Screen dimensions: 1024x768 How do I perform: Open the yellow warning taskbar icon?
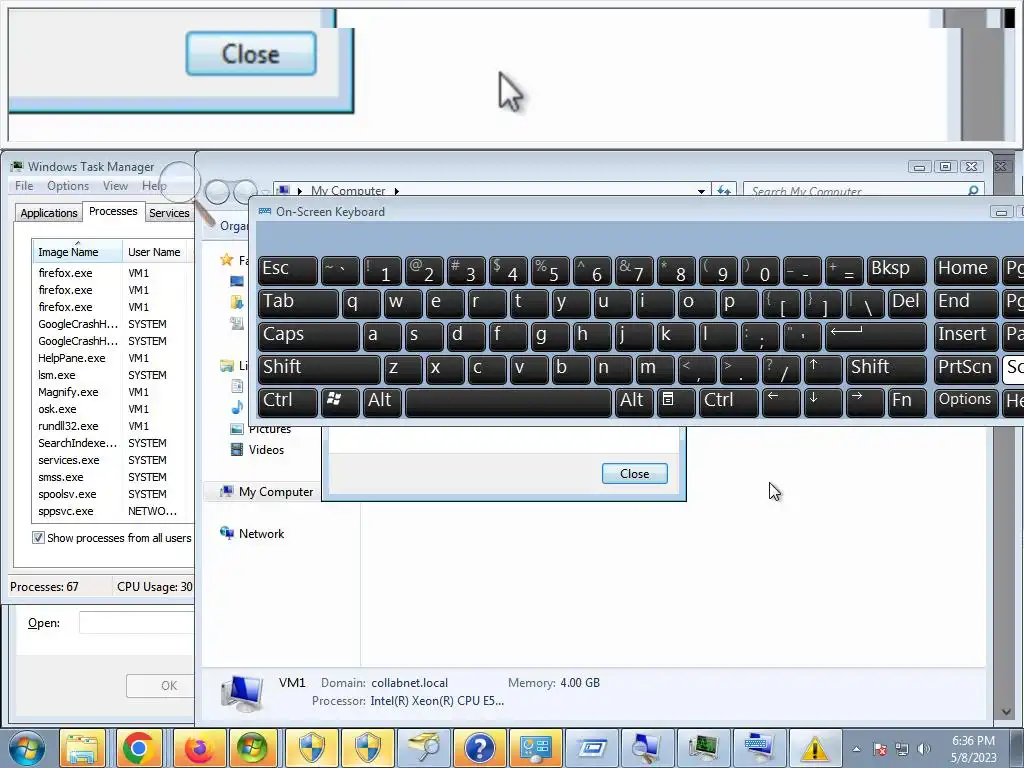(x=815, y=748)
